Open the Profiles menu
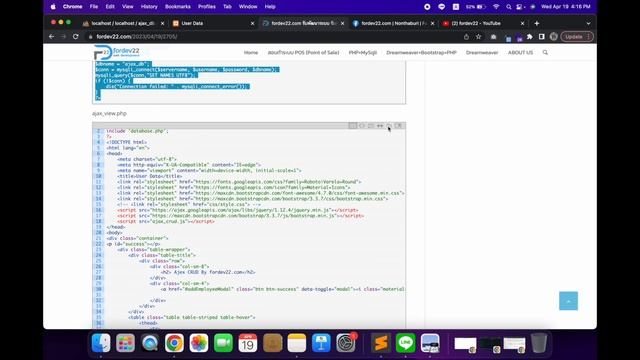The width and height of the screenshot is (640, 360). [207, 7]
